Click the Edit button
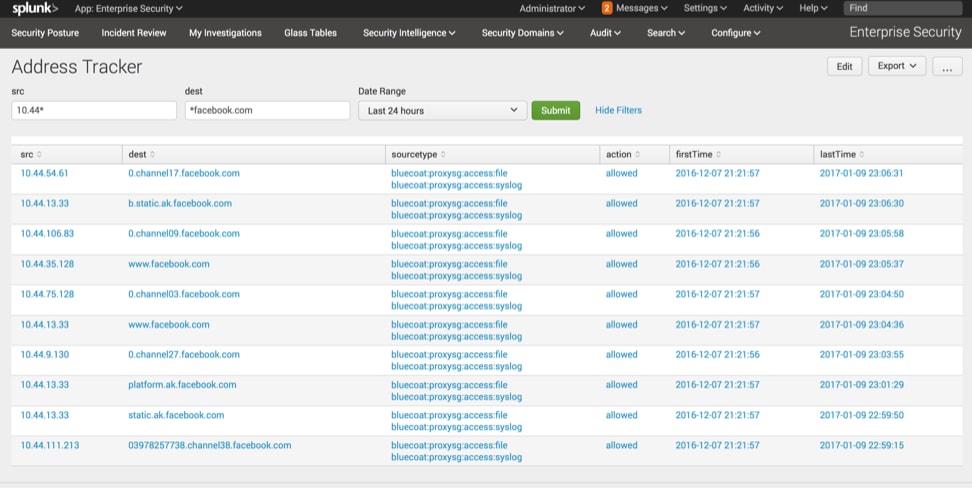Viewport: 972px width, 488px height. [x=844, y=66]
